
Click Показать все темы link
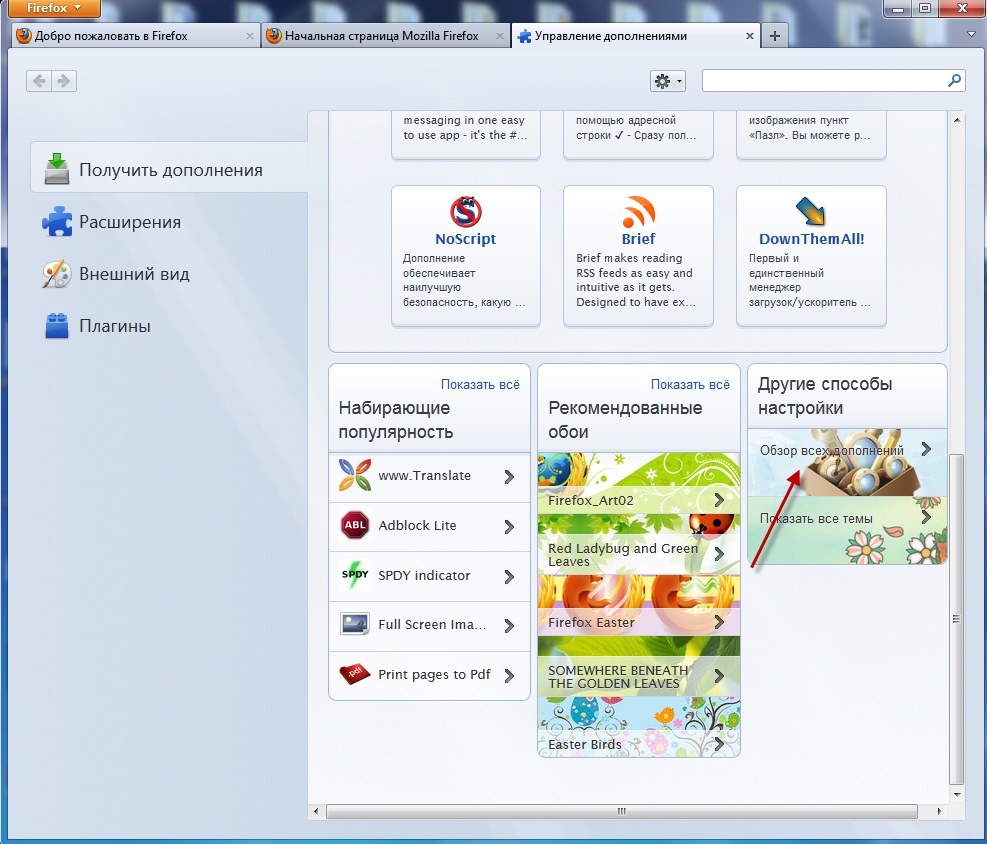coord(816,519)
